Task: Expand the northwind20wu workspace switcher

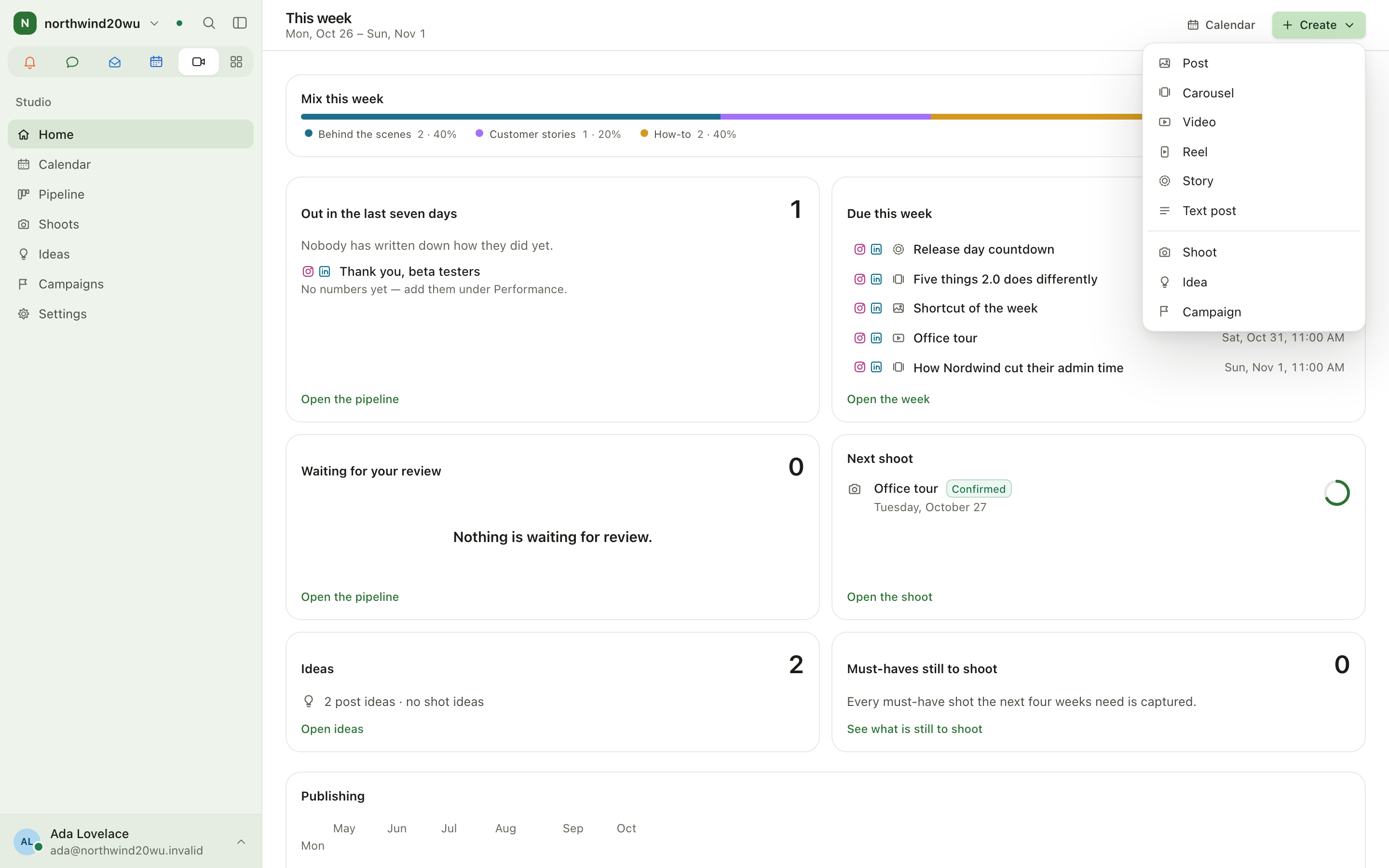Action: click(87, 23)
